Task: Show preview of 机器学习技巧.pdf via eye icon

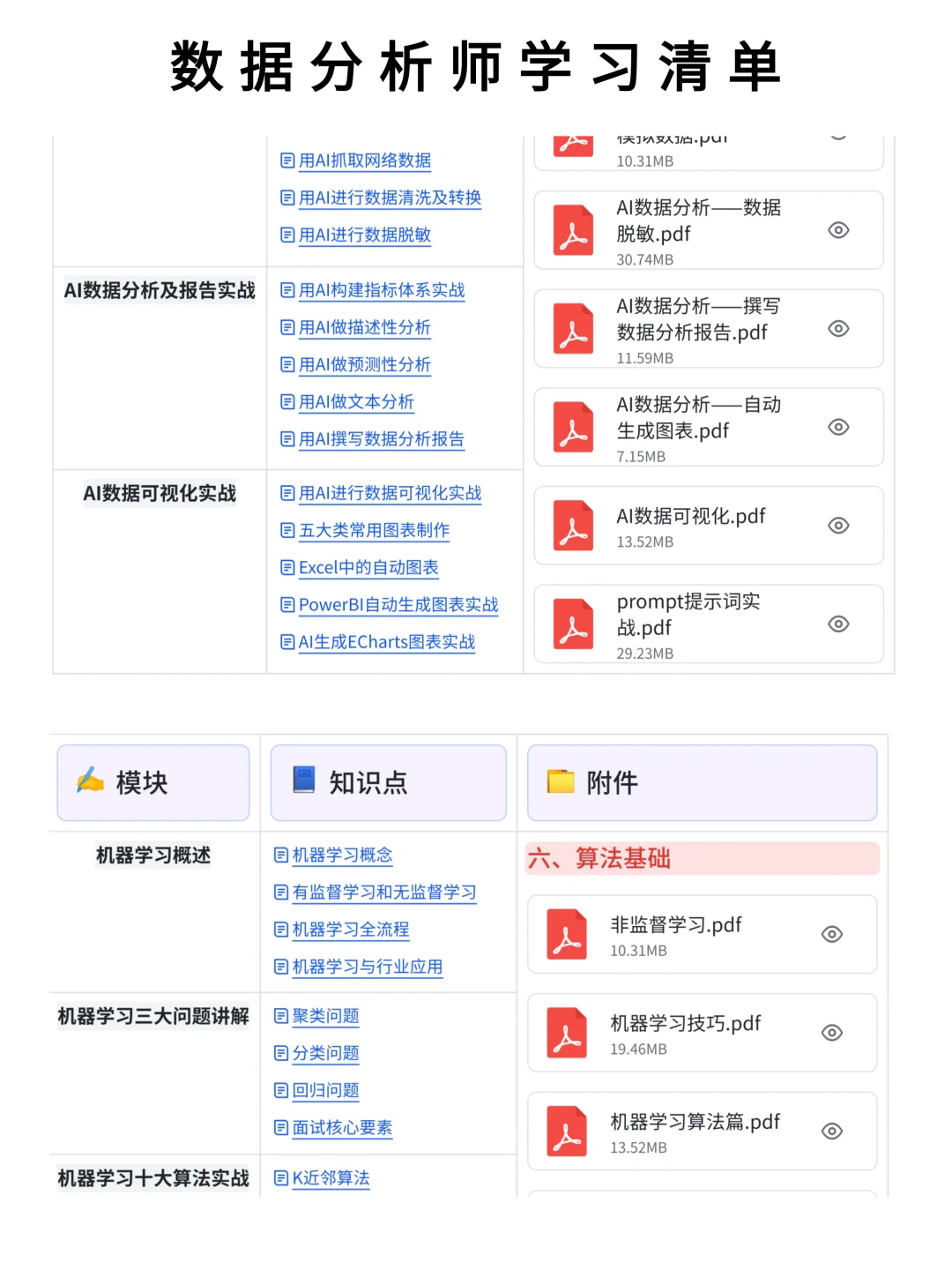Action: tap(831, 1033)
